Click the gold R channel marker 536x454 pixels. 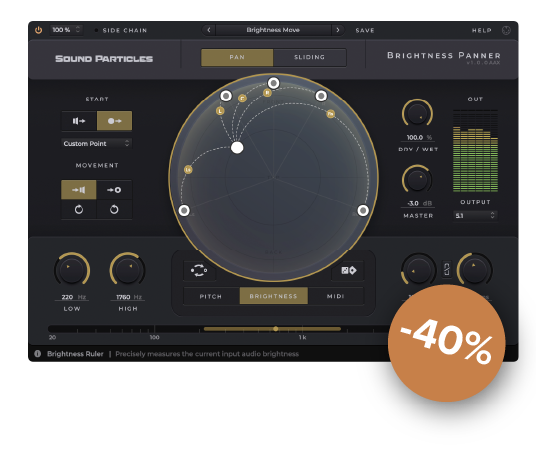tap(267, 92)
